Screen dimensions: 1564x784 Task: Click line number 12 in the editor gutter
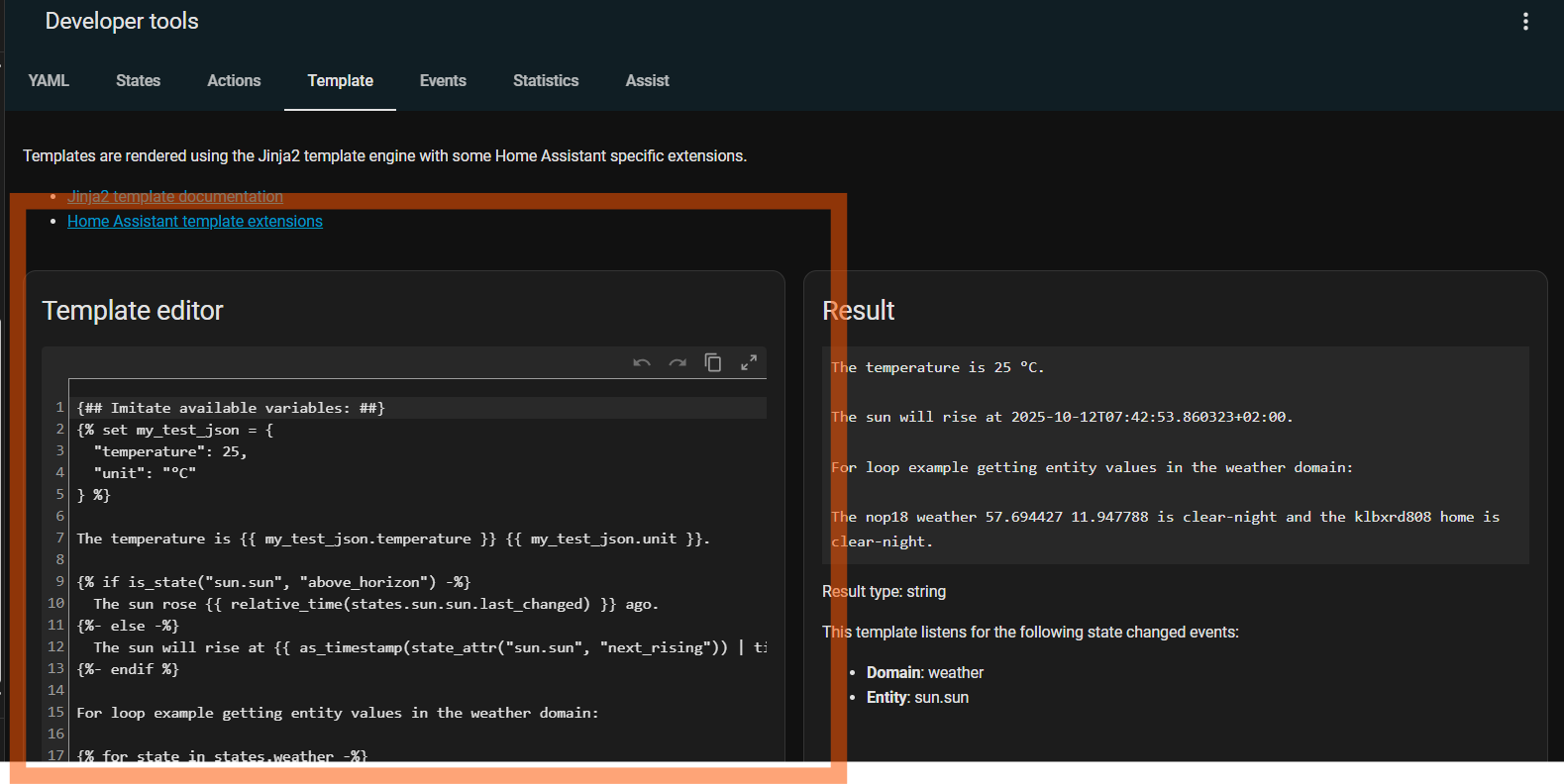pyautogui.click(x=55, y=647)
